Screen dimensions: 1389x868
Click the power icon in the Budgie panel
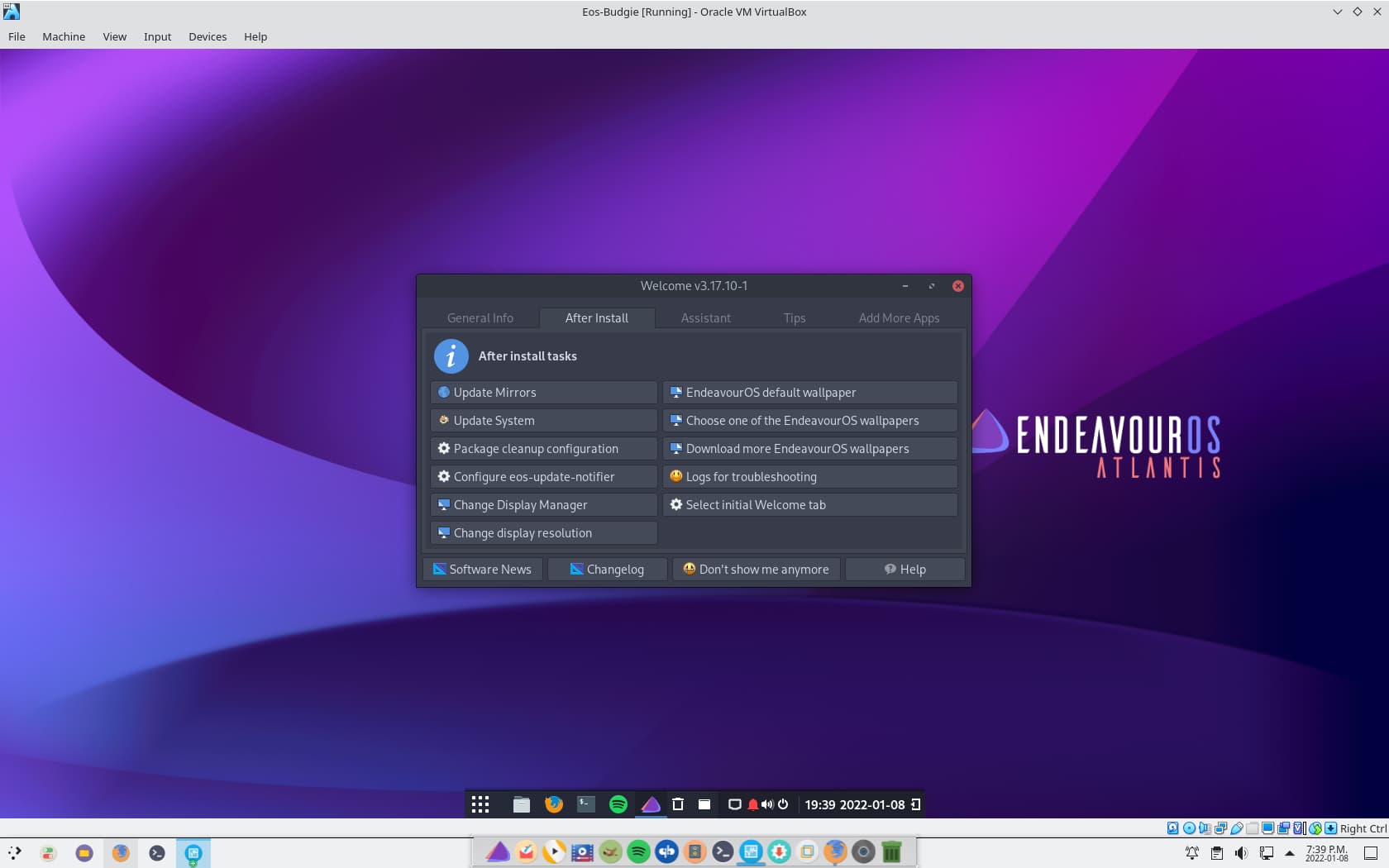click(x=783, y=804)
